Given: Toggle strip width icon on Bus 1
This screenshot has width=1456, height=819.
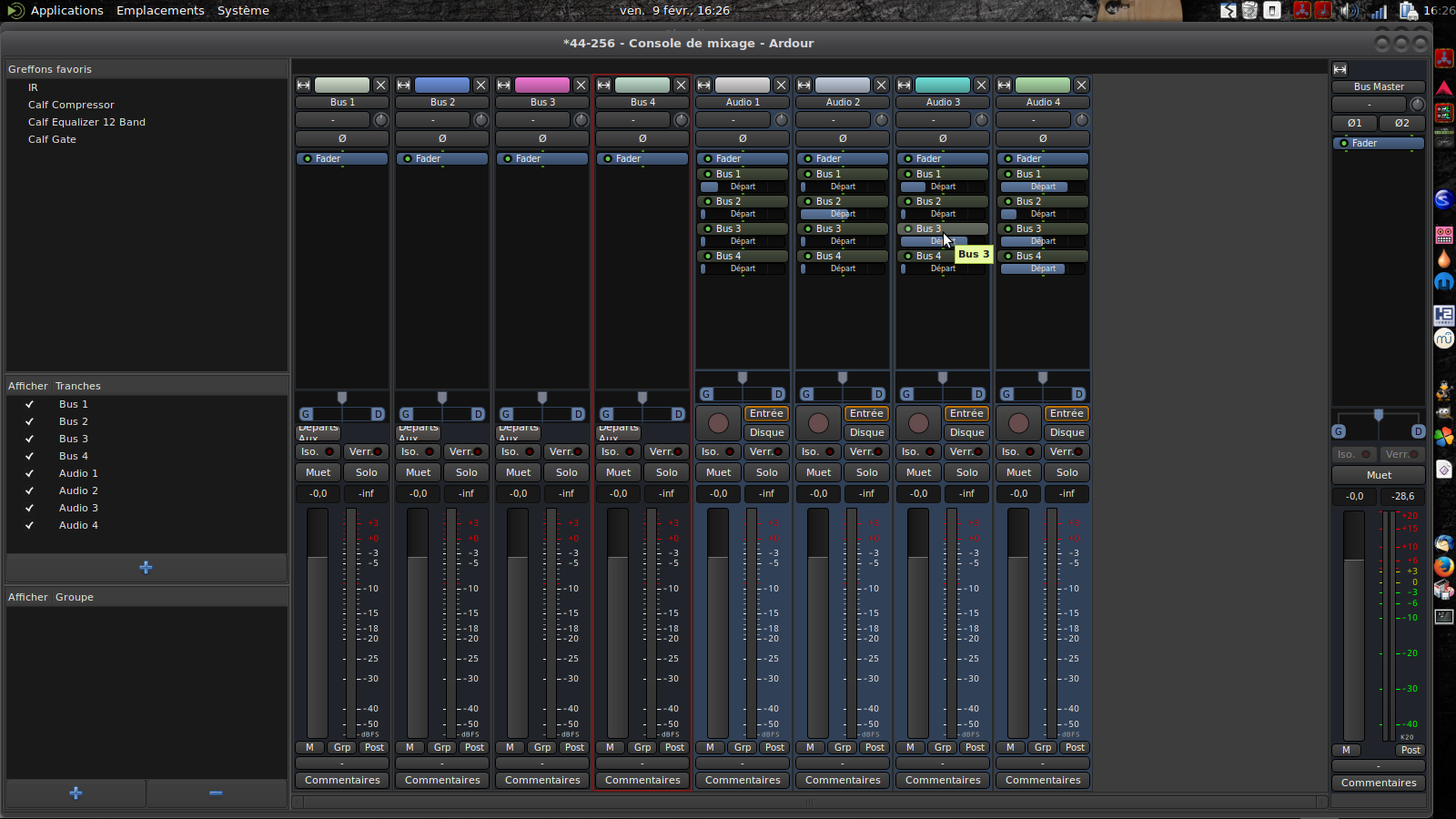Looking at the screenshot, I should tap(304, 85).
